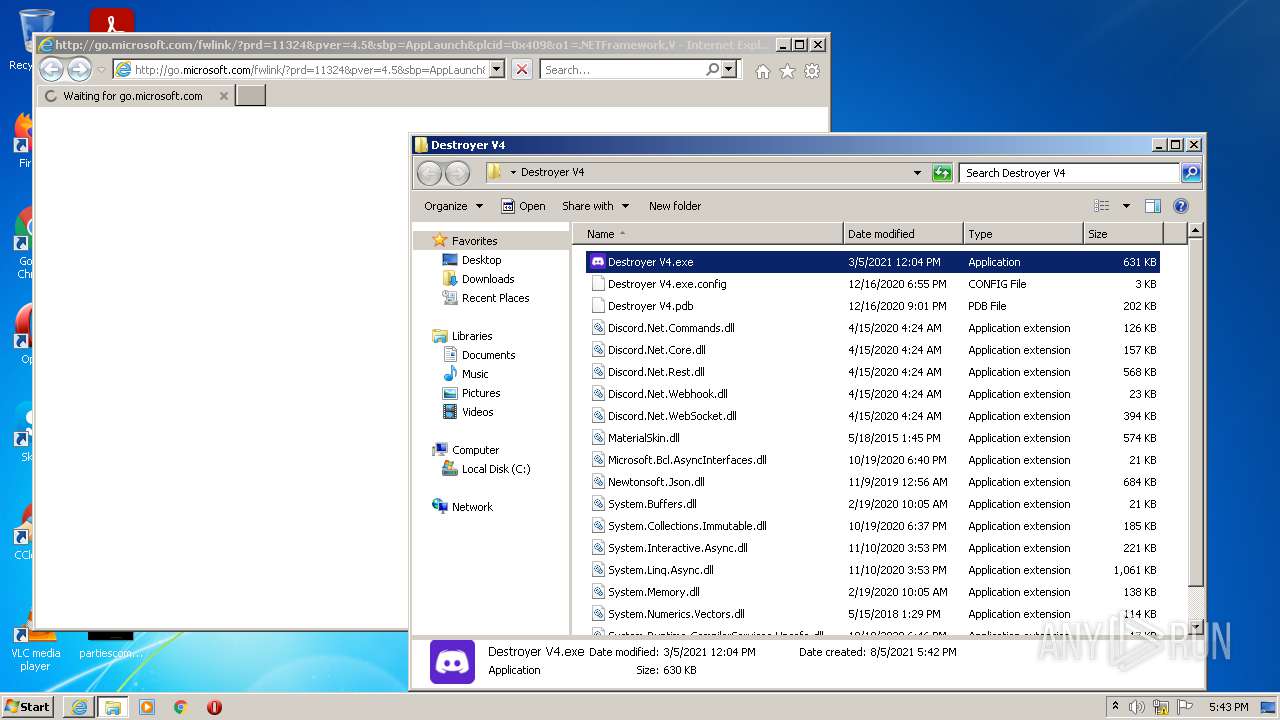1280x720 pixels.
Task: Click the Windows Start button
Action: click(28, 707)
